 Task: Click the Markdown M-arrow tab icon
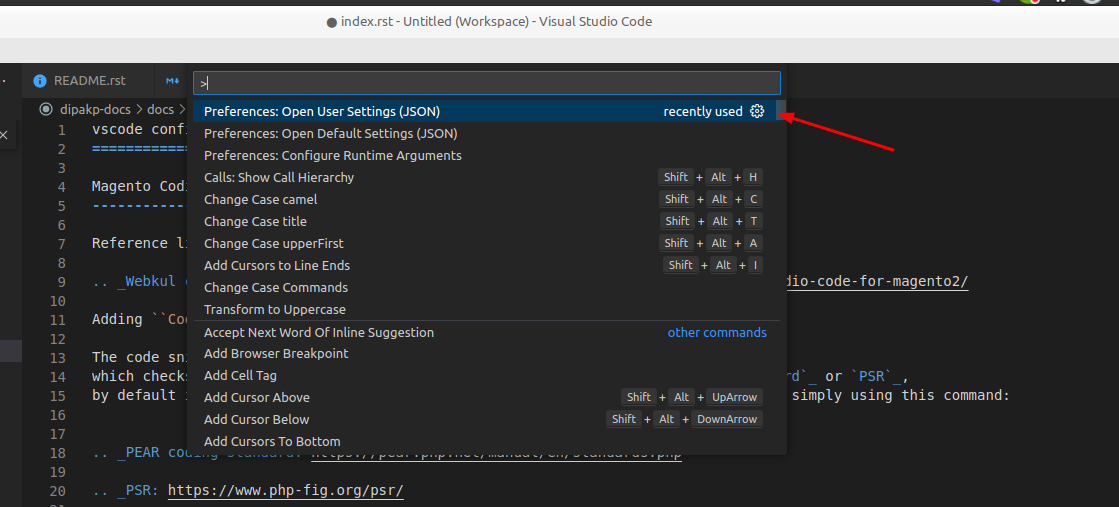coord(173,81)
